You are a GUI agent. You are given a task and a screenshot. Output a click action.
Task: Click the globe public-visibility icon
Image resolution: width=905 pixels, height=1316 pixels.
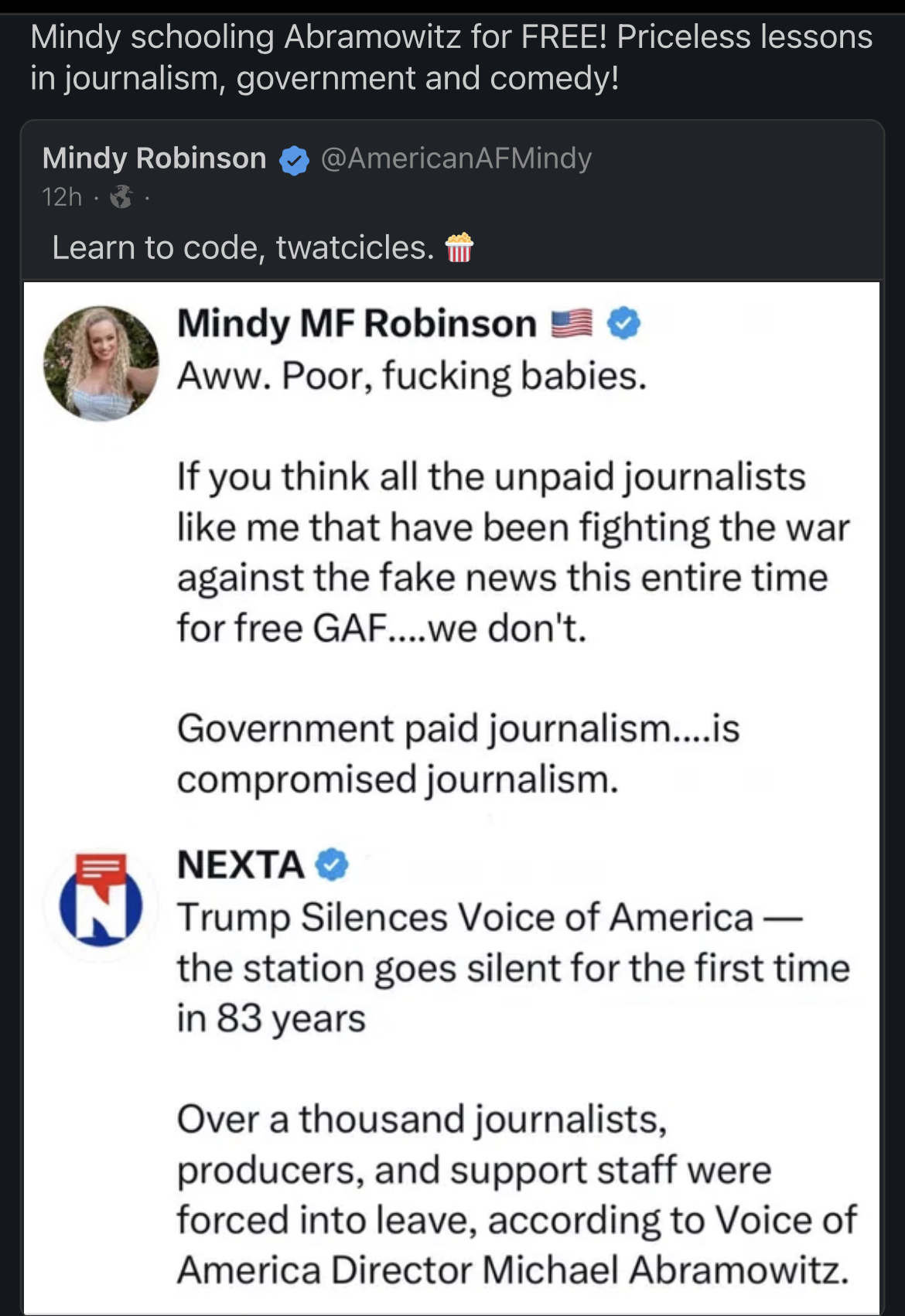121,198
